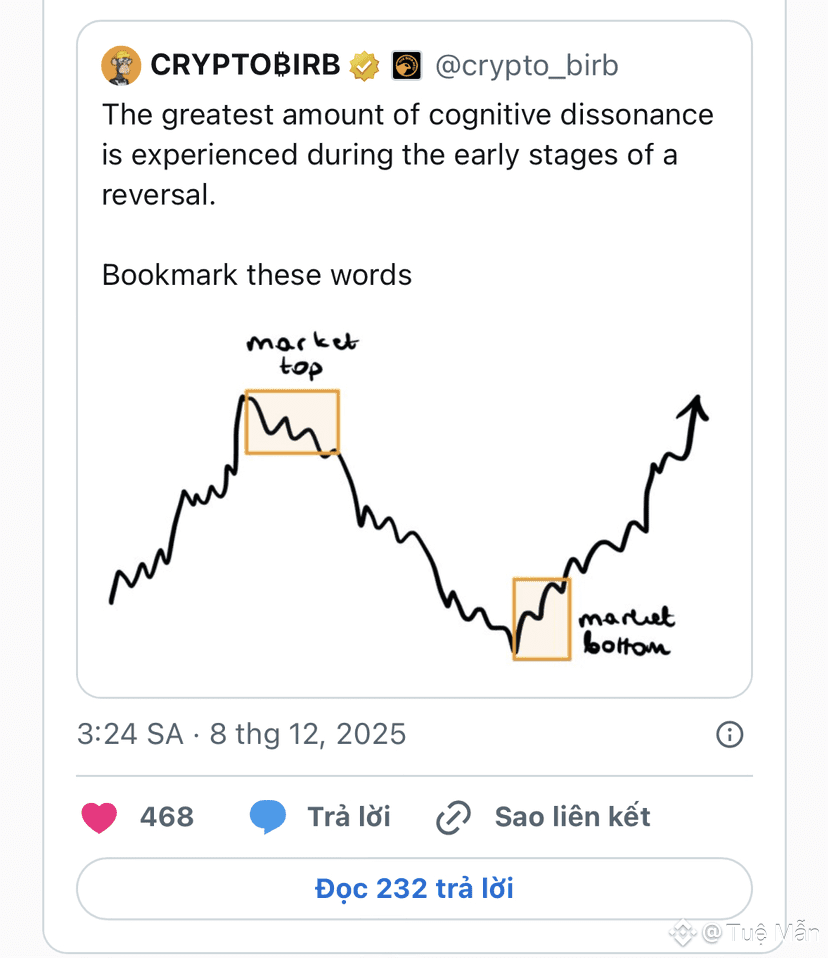Click the cognitive dissonance tweet text
The image size is (828, 958).
tap(407, 154)
